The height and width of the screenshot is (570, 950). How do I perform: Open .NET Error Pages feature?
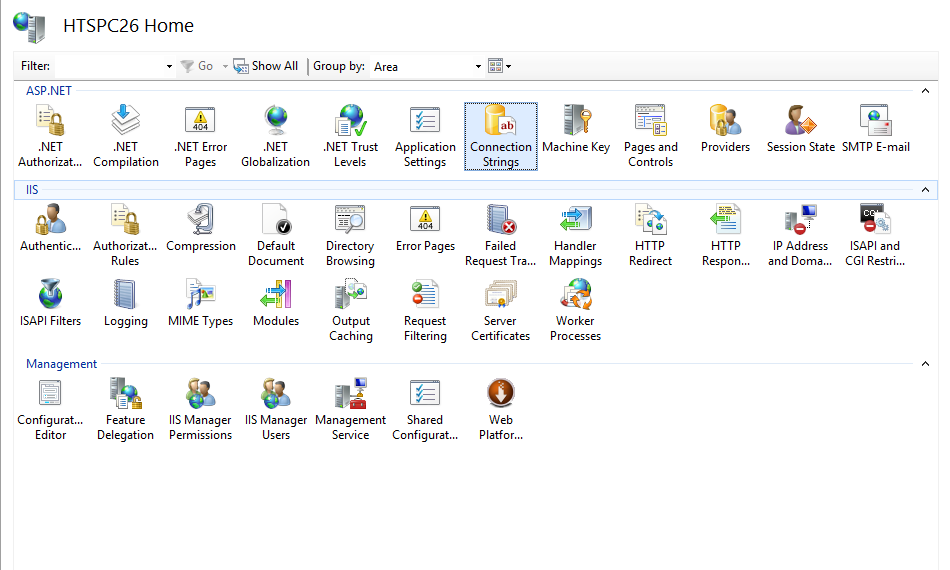coord(201,136)
